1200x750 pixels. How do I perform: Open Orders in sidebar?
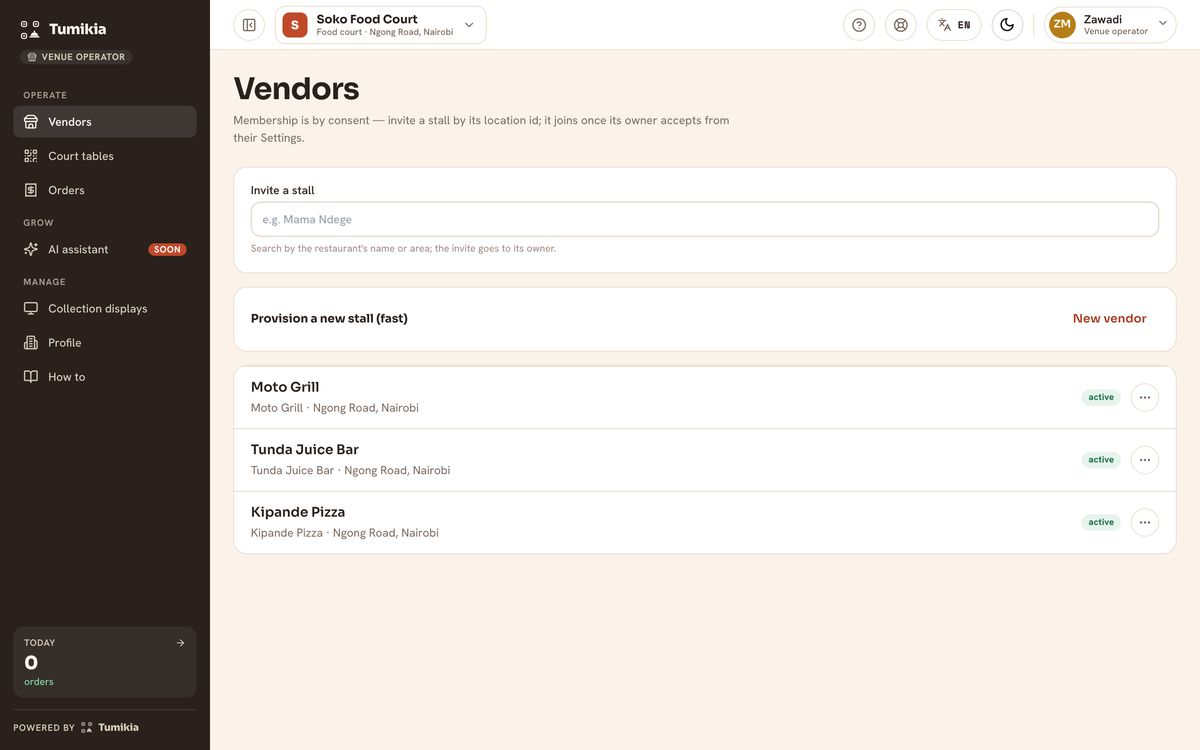coord(105,190)
